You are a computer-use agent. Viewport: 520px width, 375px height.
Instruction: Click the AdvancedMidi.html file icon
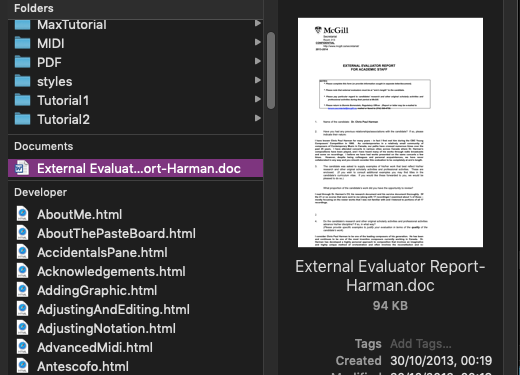(22, 347)
